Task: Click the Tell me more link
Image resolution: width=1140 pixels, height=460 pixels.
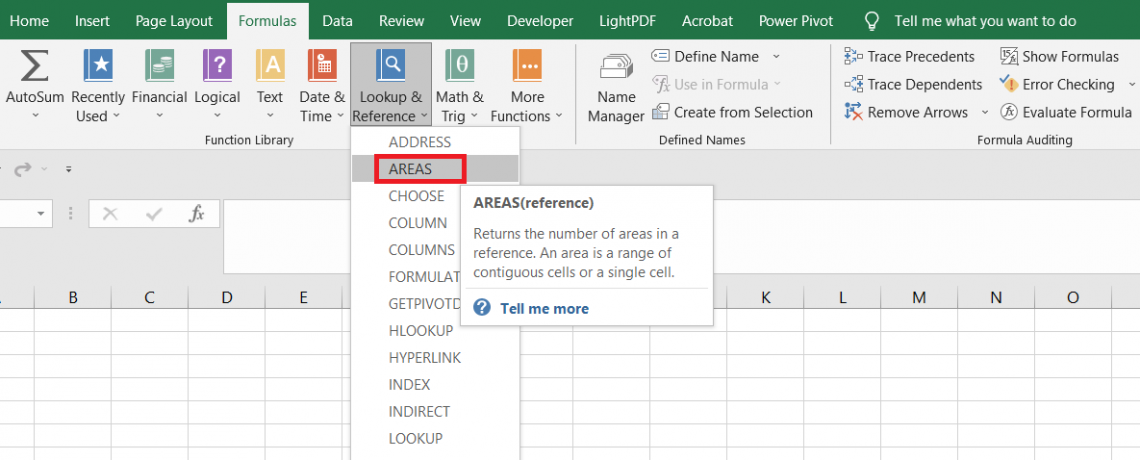Action: pyautogui.click(x=544, y=308)
